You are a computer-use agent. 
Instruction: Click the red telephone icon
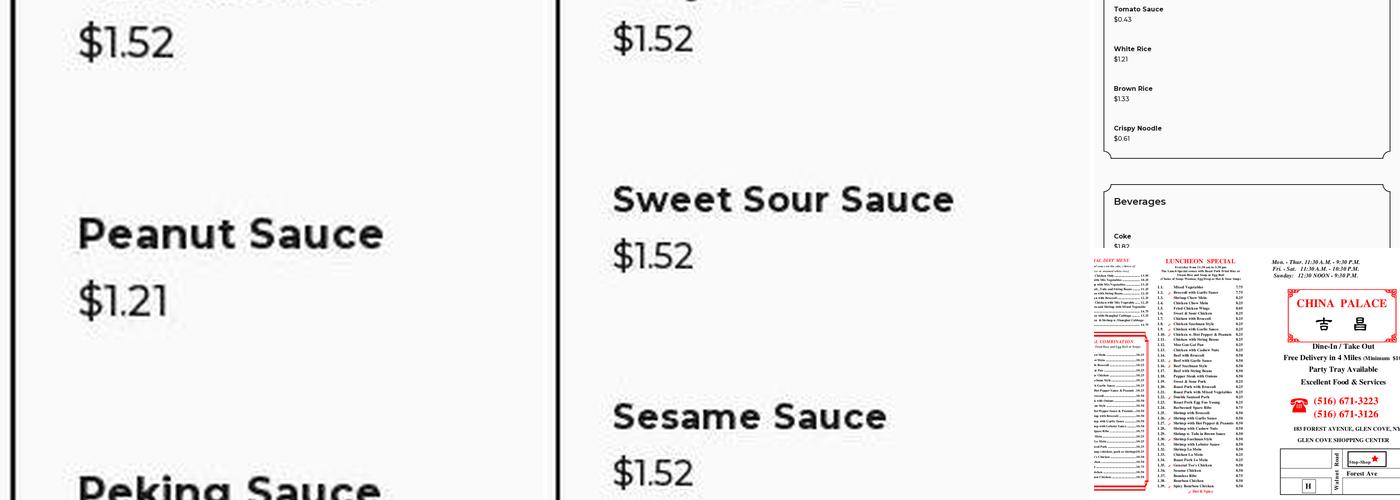(1299, 405)
